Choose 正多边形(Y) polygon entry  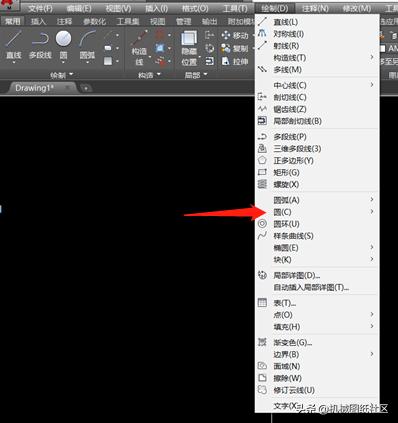317,161
